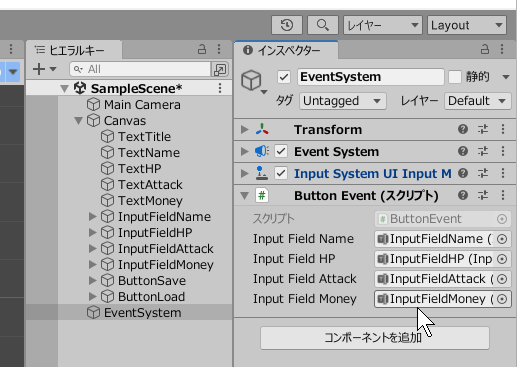Open the SampleScene three-dot options menu

point(220,88)
